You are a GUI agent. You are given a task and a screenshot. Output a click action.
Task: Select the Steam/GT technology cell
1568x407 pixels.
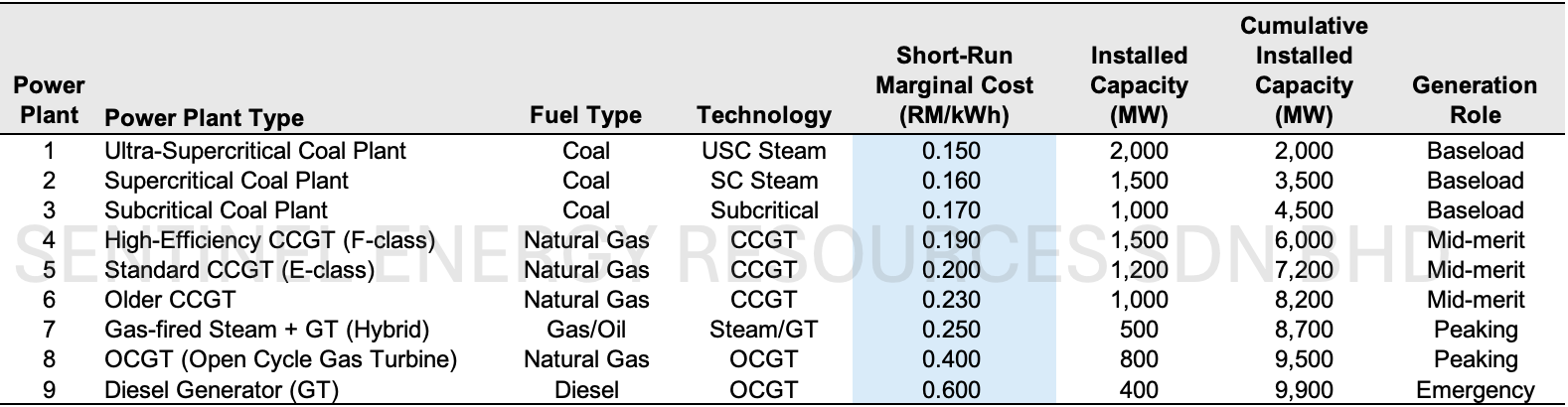[x=763, y=331]
